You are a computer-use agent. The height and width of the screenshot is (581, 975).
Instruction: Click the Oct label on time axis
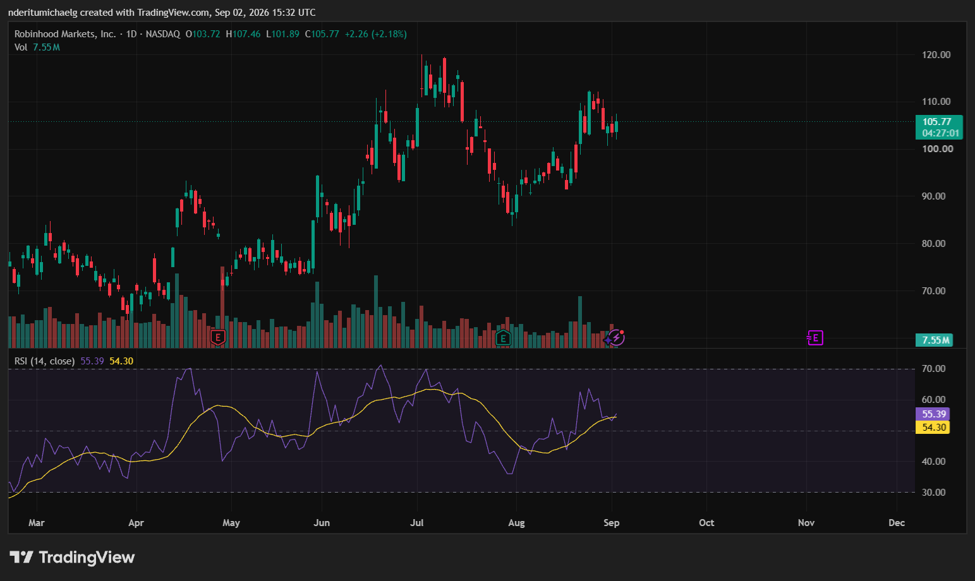coord(706,523)
